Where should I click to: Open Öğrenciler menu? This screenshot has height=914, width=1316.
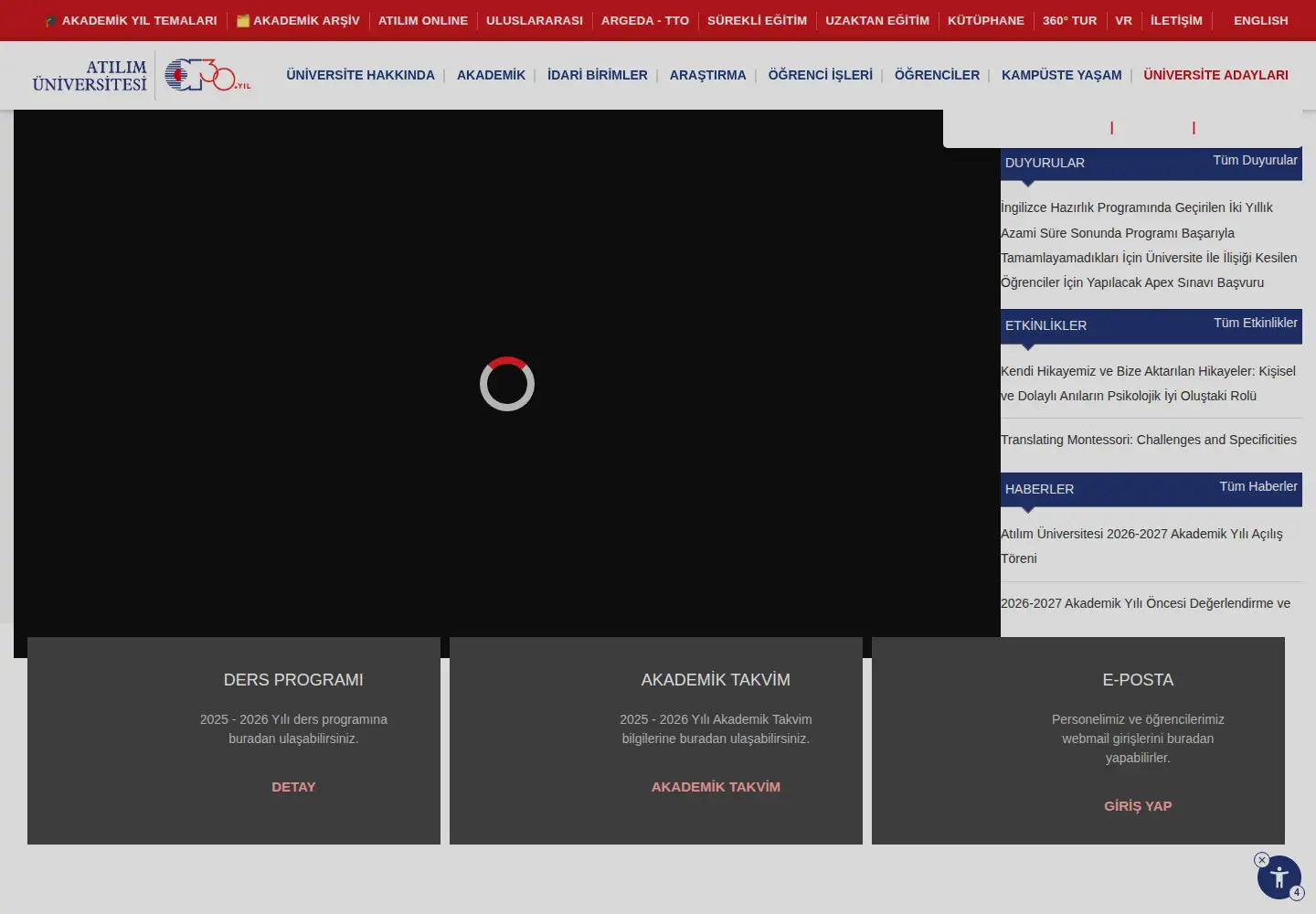[x=937, y=75]
